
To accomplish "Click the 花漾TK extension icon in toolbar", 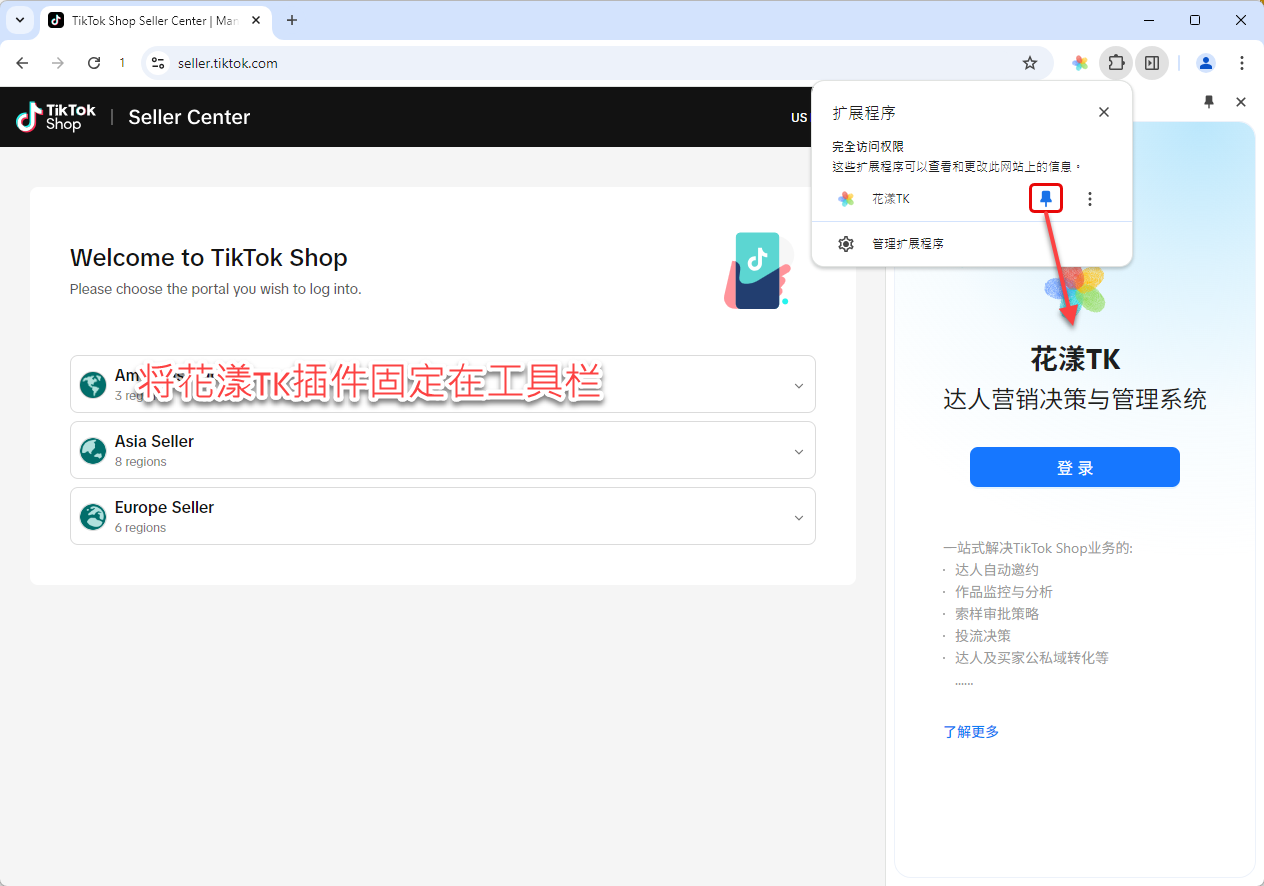I will [x=1080, y=63].
